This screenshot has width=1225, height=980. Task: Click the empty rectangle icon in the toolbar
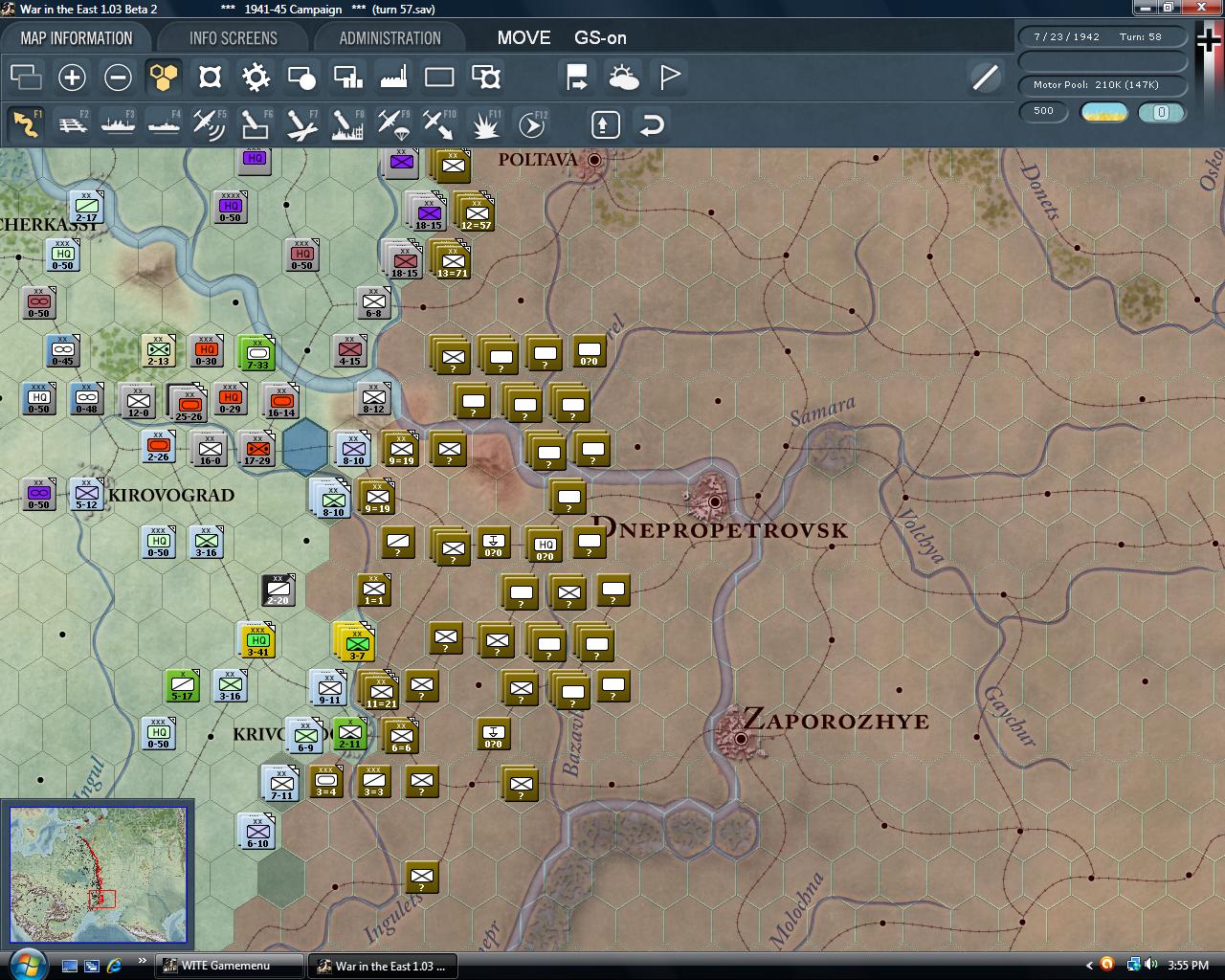tap(439, 77)
